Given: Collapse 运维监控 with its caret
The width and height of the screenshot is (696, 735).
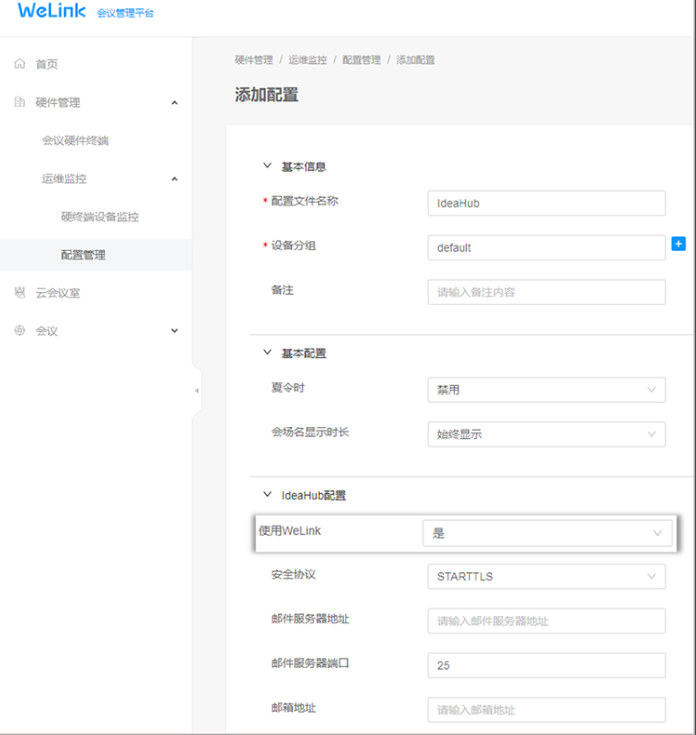Looking at the screenshot, I should point(174,179).
